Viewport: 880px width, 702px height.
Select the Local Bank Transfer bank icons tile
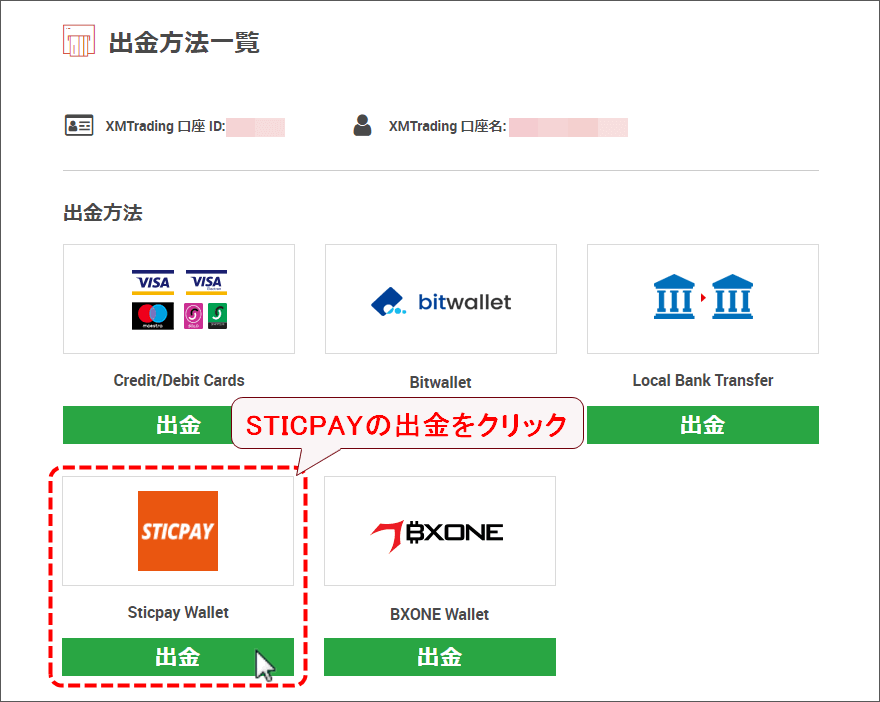(x=703, y=299)
